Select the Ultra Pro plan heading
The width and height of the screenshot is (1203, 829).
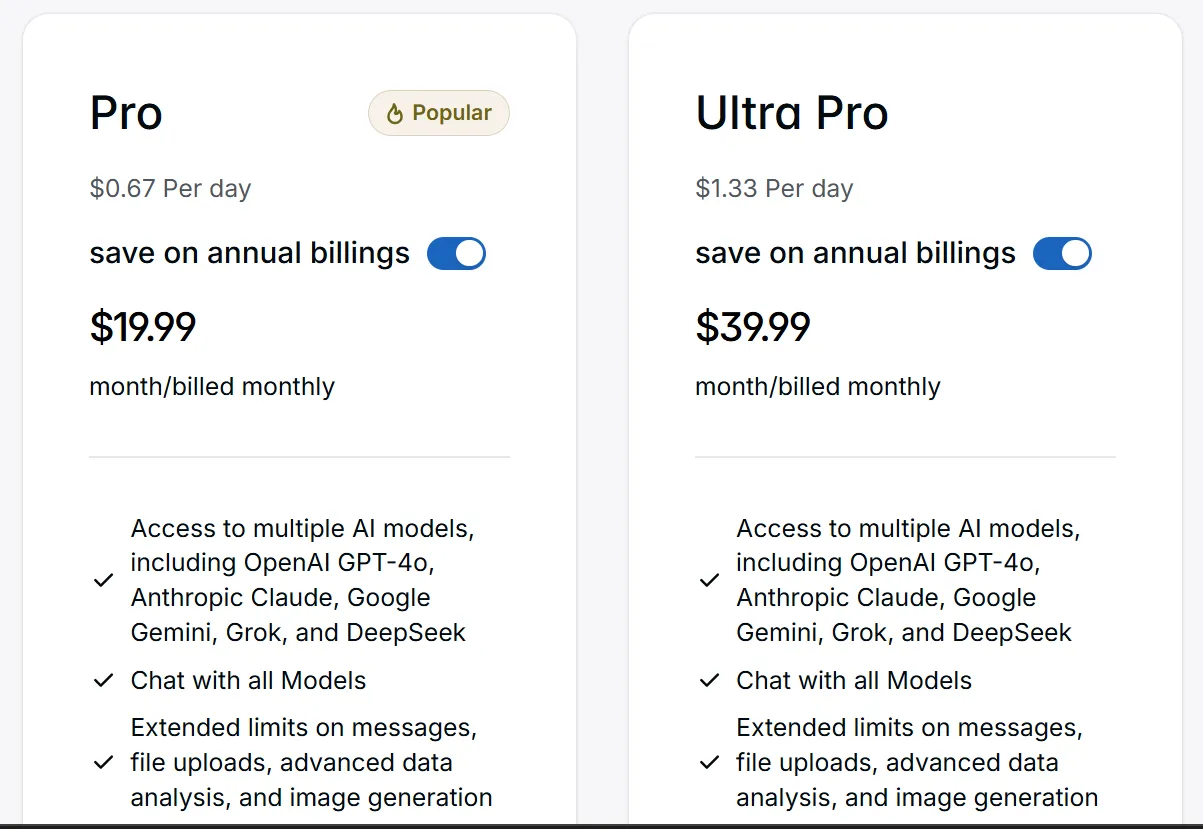pos(791,113)
